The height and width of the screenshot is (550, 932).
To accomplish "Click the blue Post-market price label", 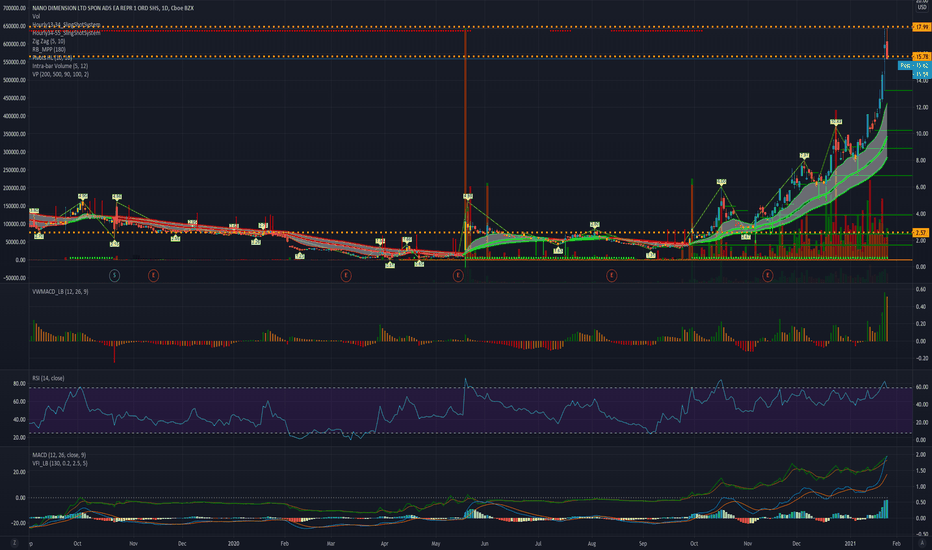I will tap(914, 65).
